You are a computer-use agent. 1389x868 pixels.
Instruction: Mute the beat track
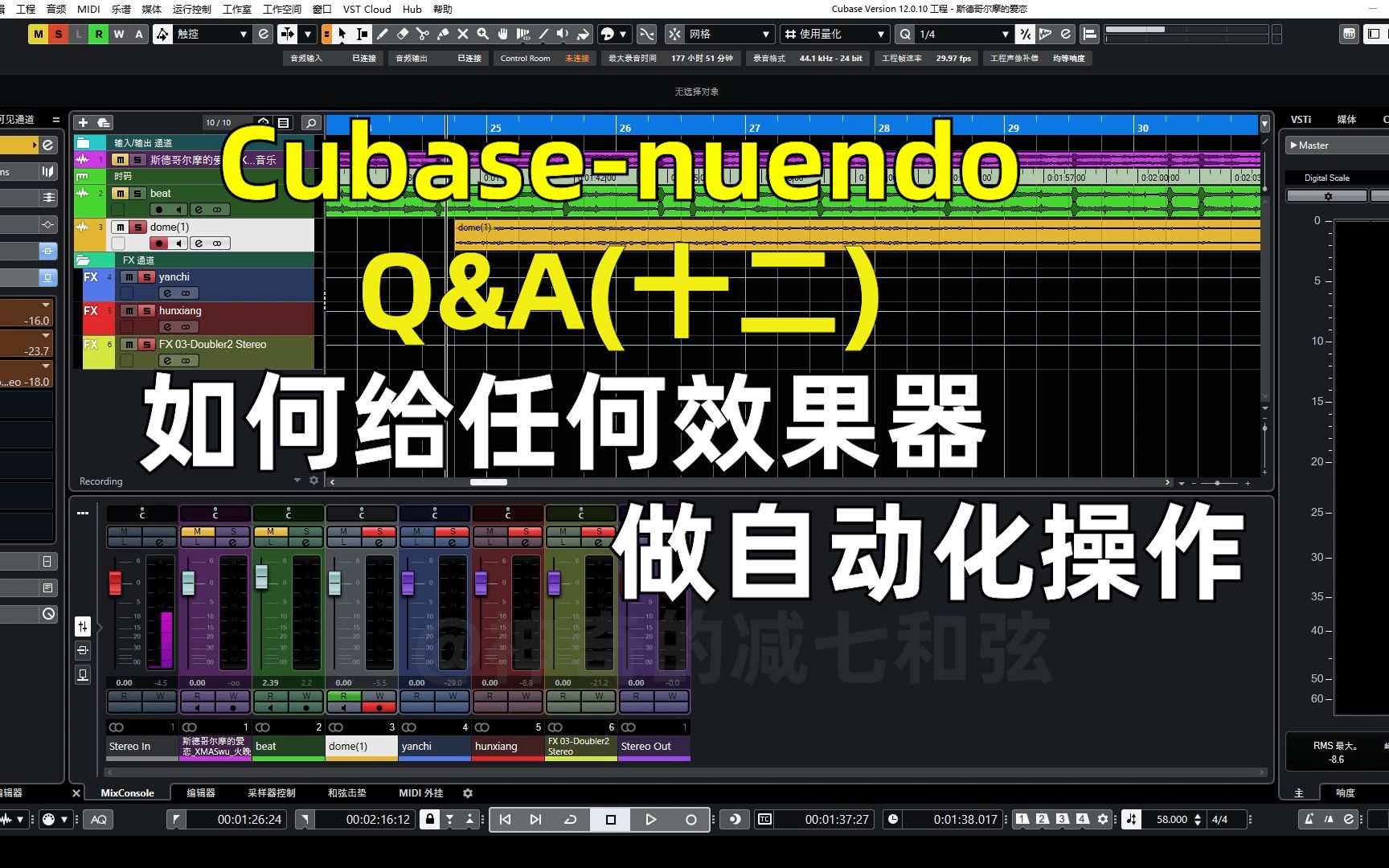pyautogui.click(x=121, y=194)
